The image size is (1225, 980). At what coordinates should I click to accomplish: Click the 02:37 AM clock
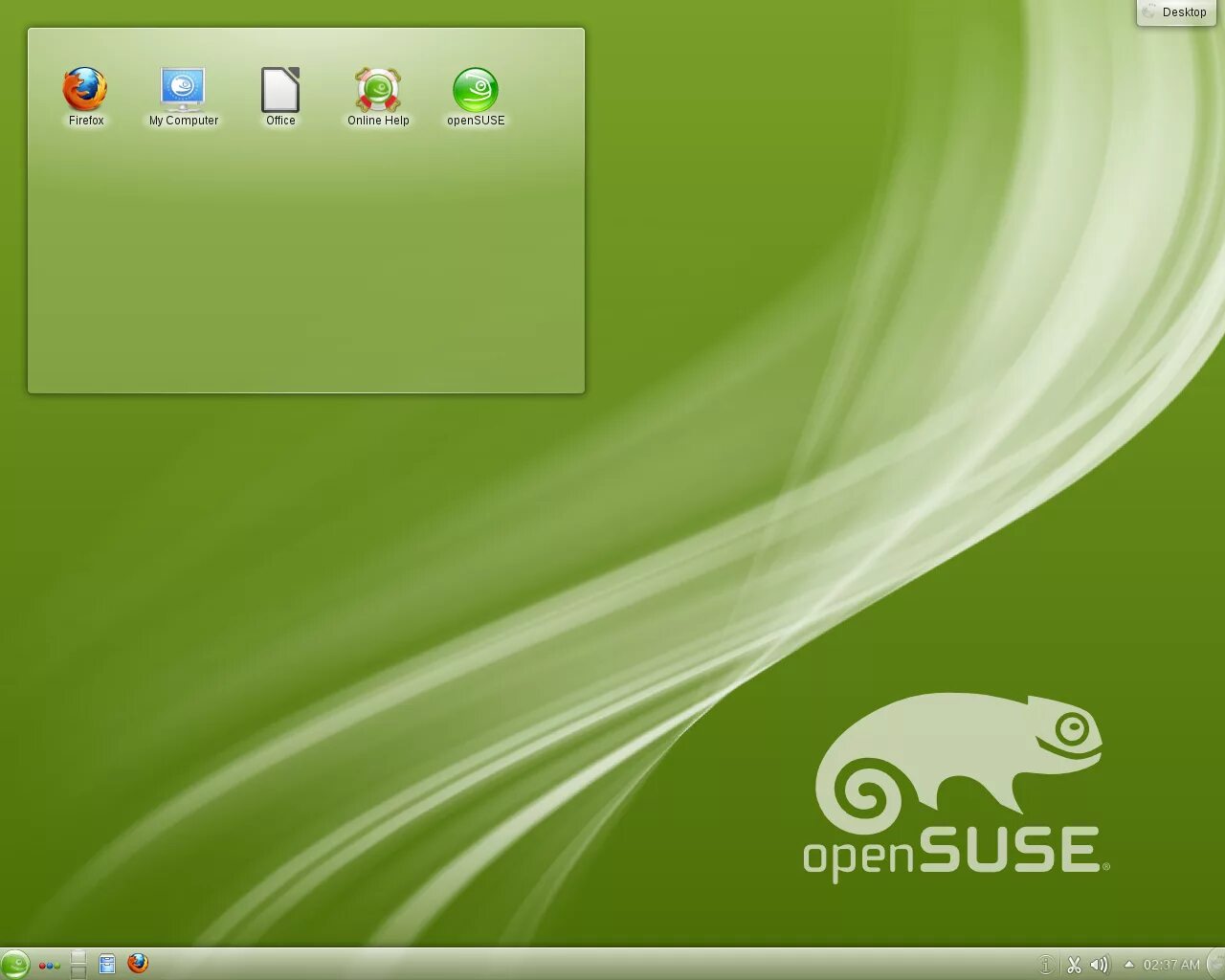click(1171, 965)
